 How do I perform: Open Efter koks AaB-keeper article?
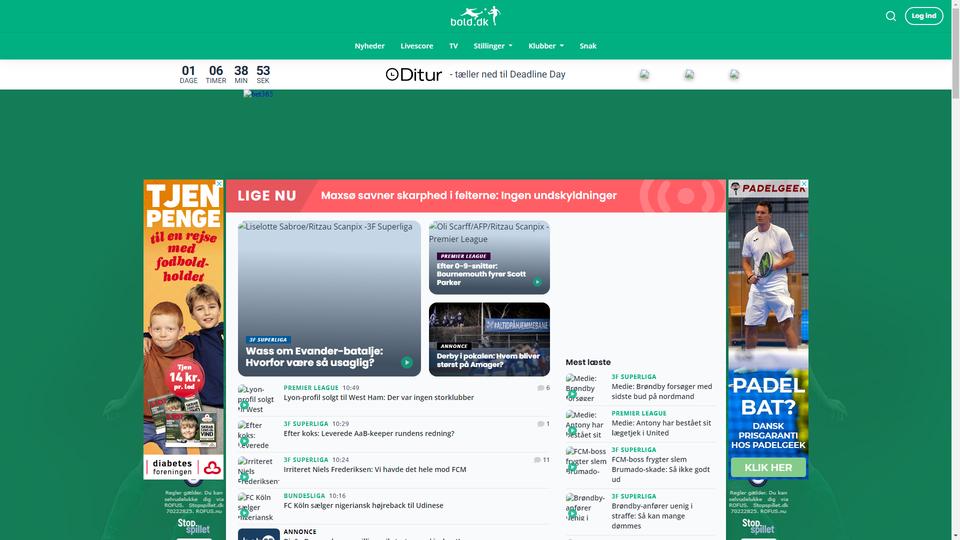click(369, 433)
